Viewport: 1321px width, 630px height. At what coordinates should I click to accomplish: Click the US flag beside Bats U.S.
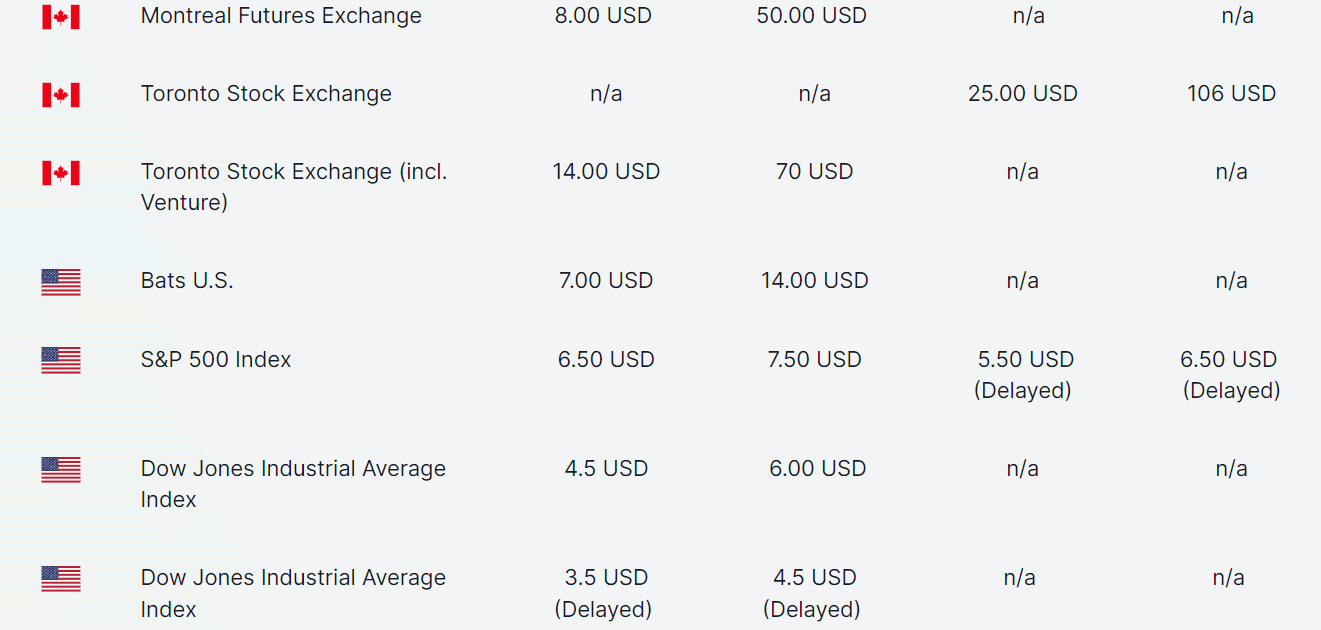(x=61, y=282)
